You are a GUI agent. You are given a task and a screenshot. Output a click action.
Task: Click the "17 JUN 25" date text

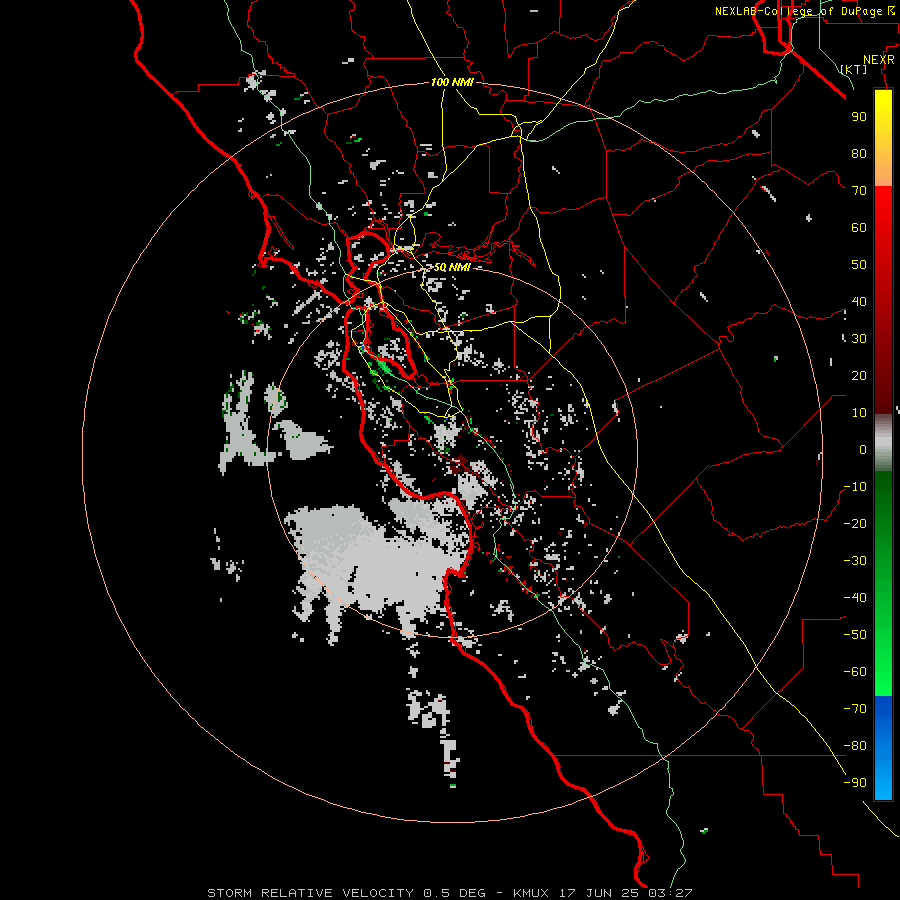click(x=599, y=893)
